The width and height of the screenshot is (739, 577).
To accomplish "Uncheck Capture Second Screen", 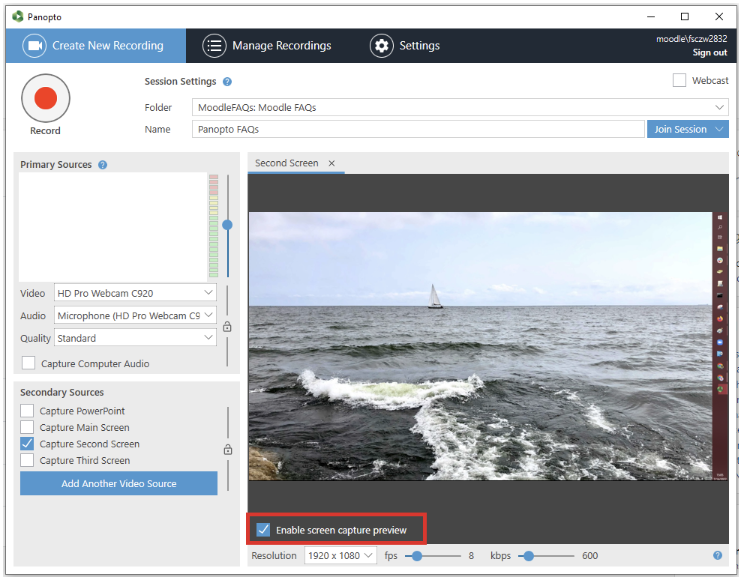I will click(x=28, y=444).
